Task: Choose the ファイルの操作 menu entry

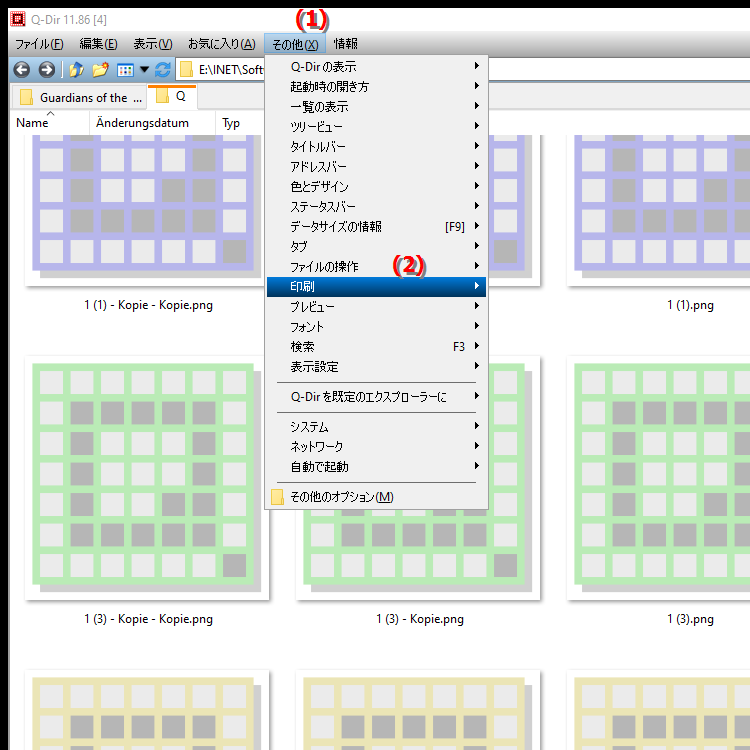Action: point(376,266)
